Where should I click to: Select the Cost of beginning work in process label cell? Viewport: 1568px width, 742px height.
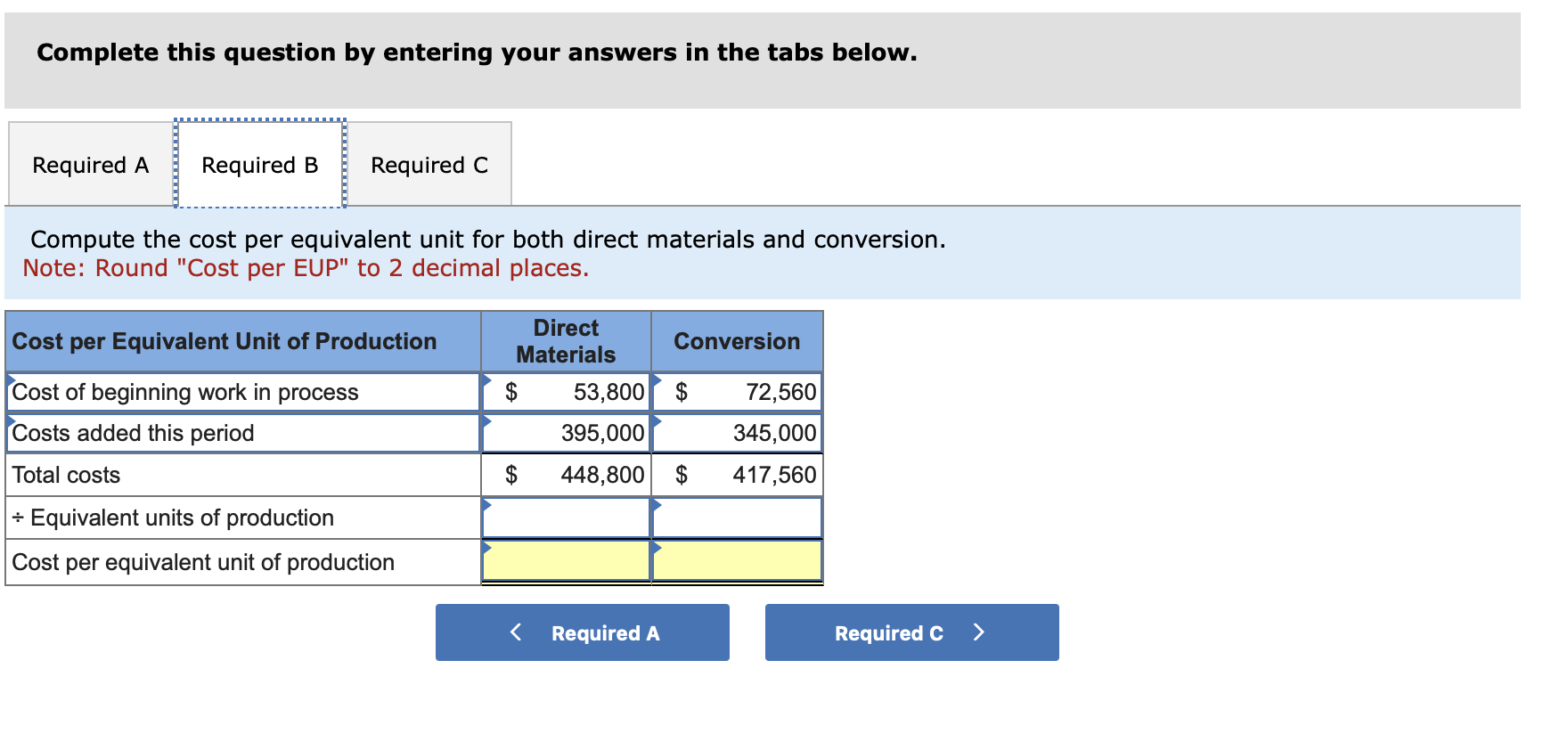coord(243,392)
